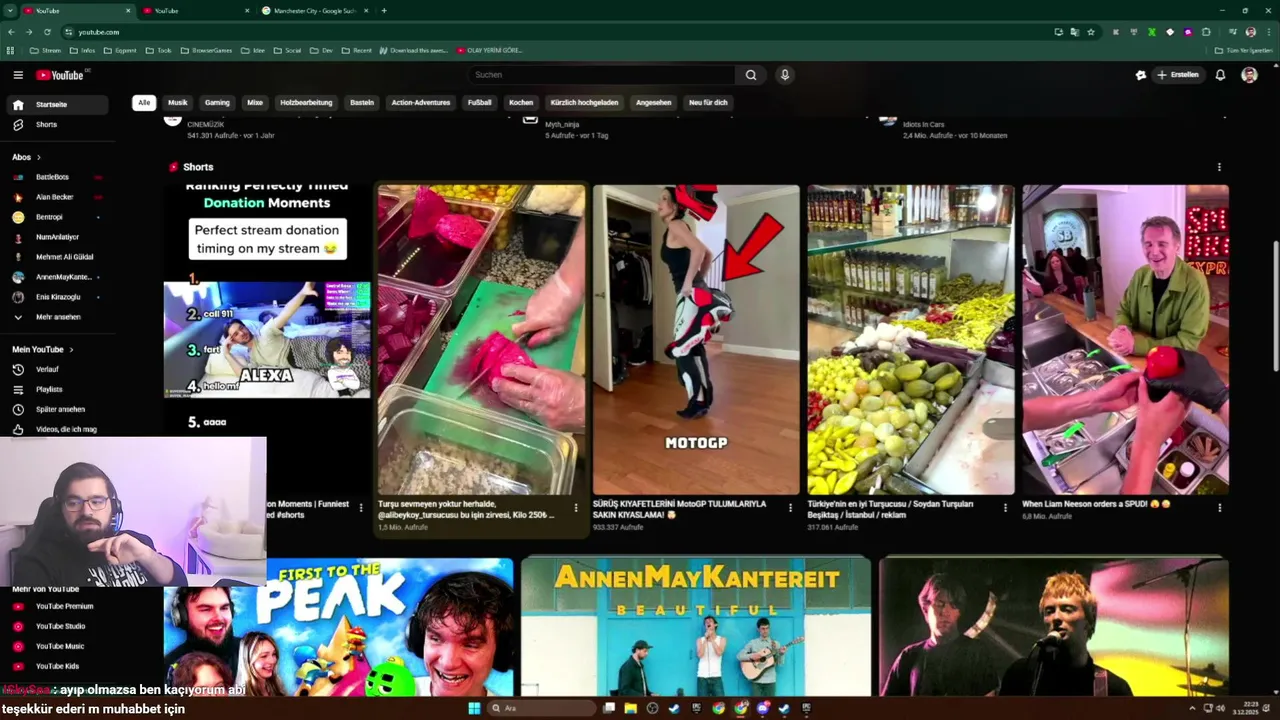Open File Explorer from taskbar
This screenshot has height=720, width=1280.
(631, 708)
